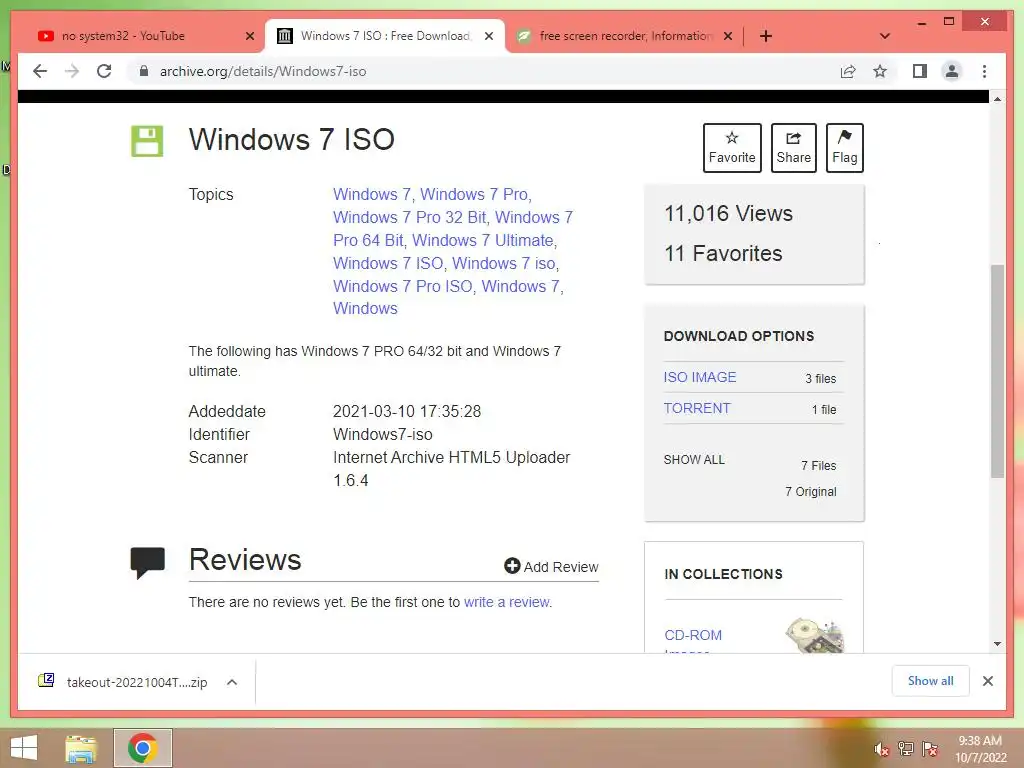Open the Windows 7 Pro ISO topic

coord(402,286)
